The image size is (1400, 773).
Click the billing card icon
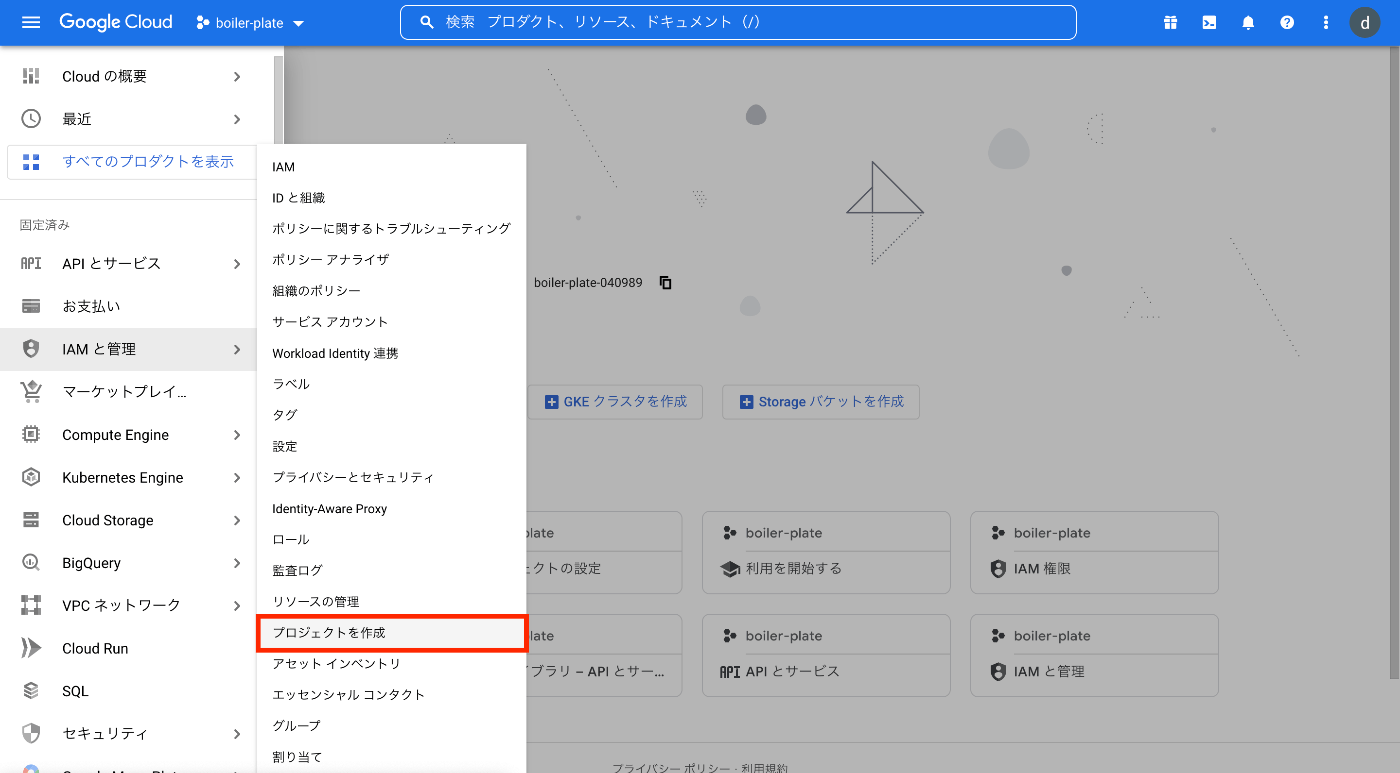click(x=31, y=306)
